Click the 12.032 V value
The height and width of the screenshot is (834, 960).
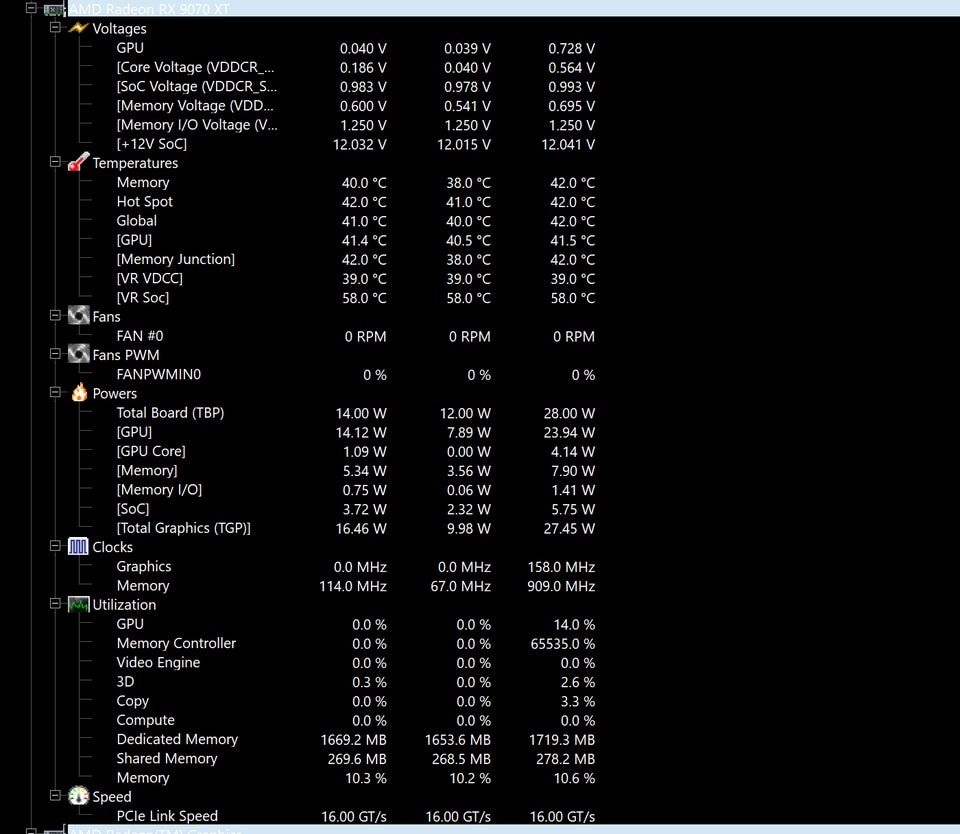pyautogui.click(x=359, y=145)
